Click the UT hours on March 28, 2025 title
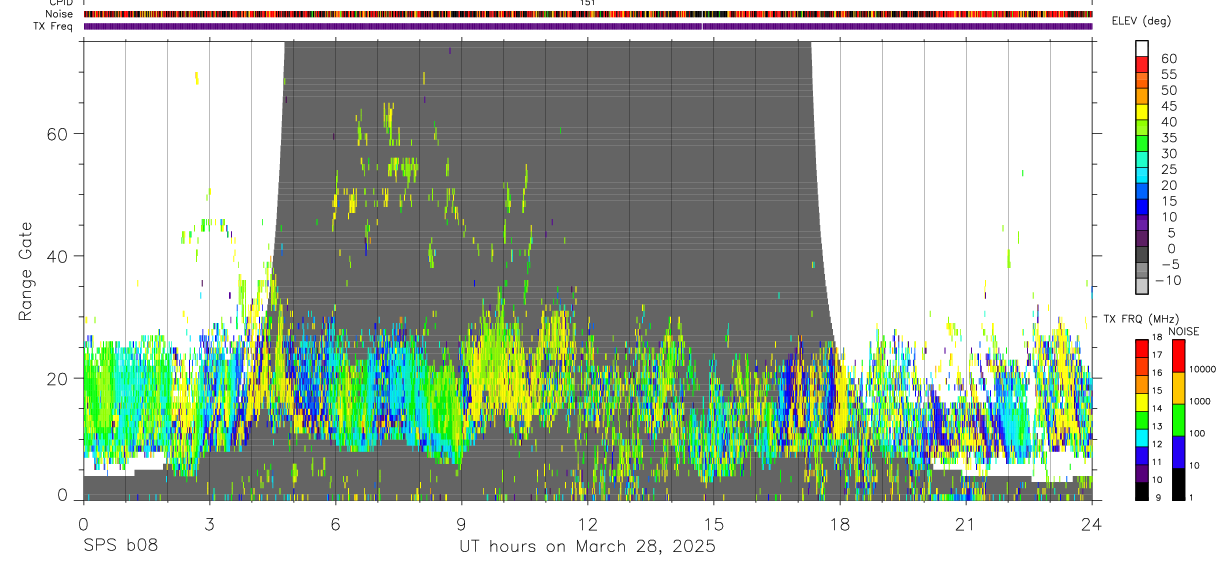The image size is (1228, 567). point(587,547)
